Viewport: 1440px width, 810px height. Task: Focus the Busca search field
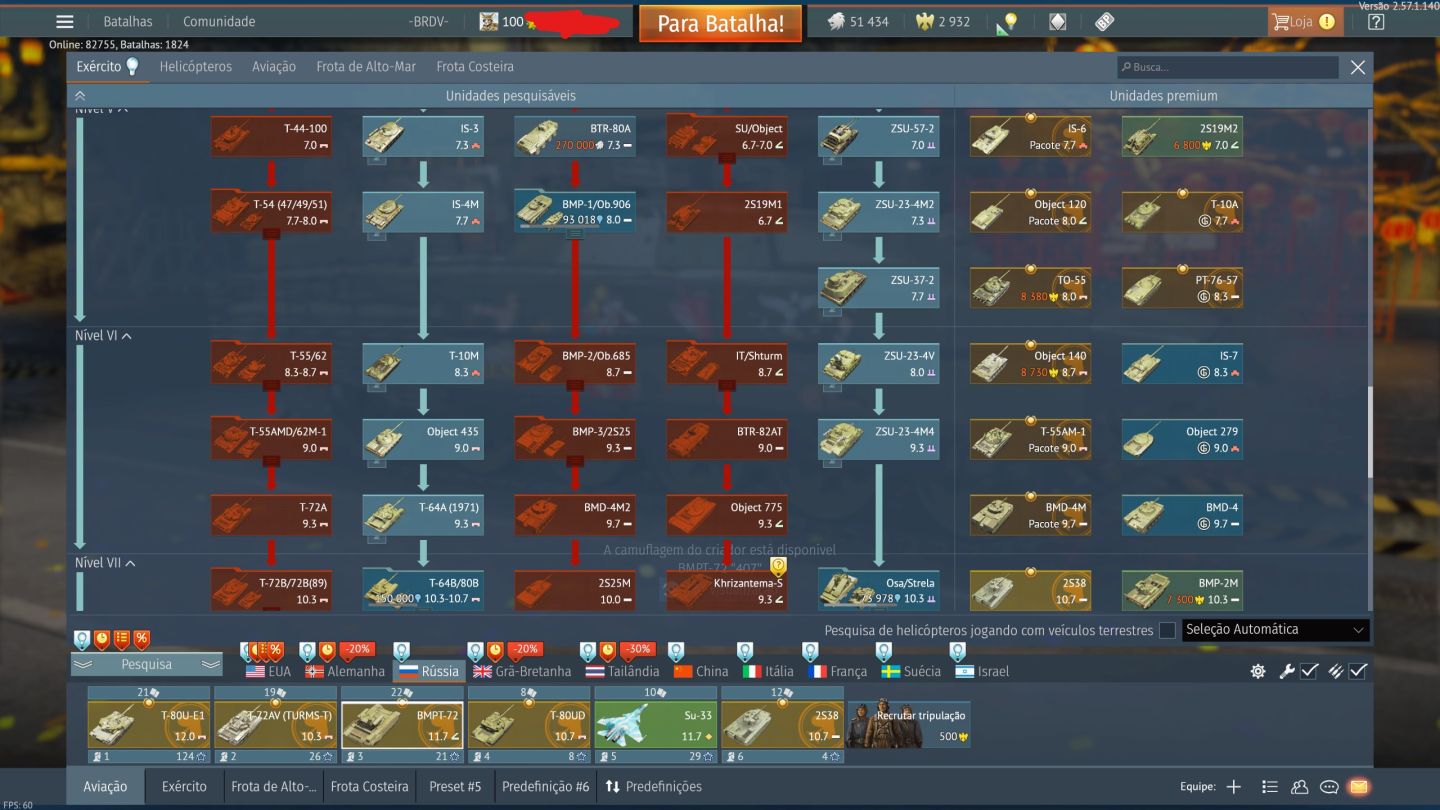[1228, 67]
